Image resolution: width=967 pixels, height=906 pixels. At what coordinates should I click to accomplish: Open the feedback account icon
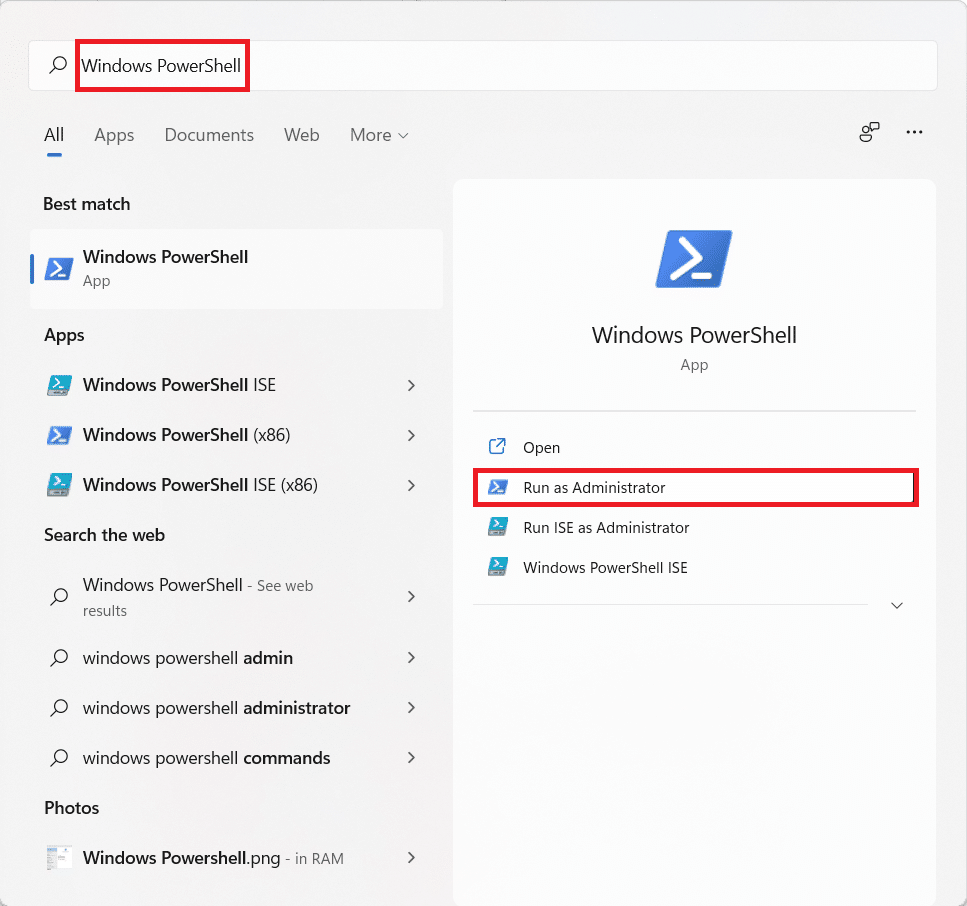coord(868,131)
